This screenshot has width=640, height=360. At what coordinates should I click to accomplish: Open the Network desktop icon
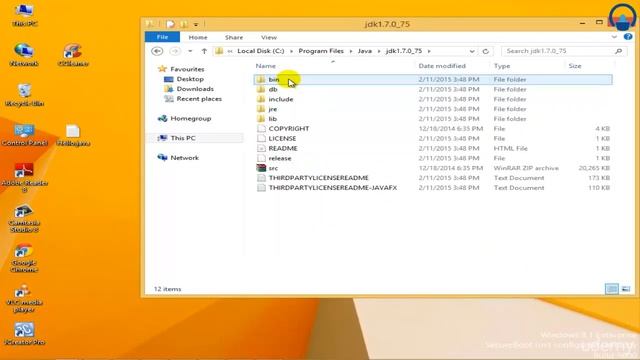[24, 55]
